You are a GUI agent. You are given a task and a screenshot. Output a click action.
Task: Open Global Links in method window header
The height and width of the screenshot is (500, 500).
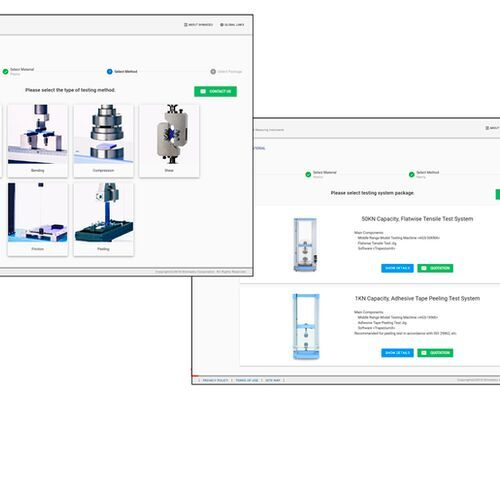[x=232, y=25]
